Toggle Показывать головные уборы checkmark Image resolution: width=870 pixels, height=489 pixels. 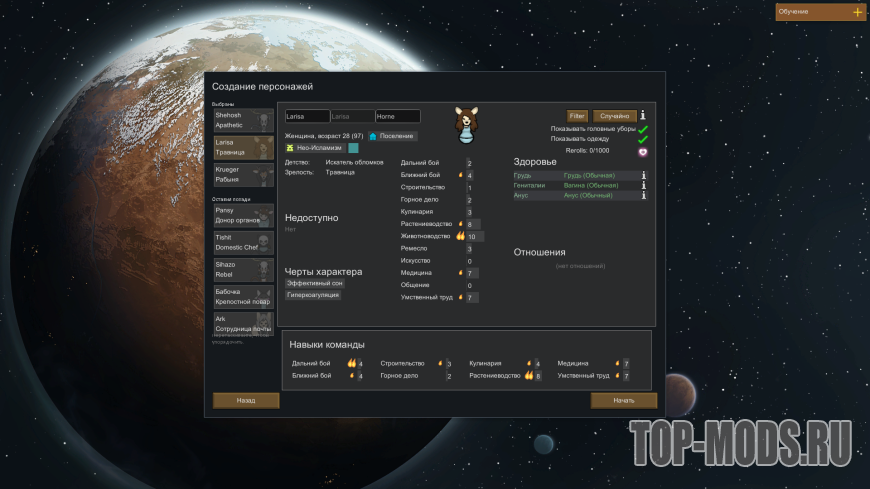click(x=643, y=128)
